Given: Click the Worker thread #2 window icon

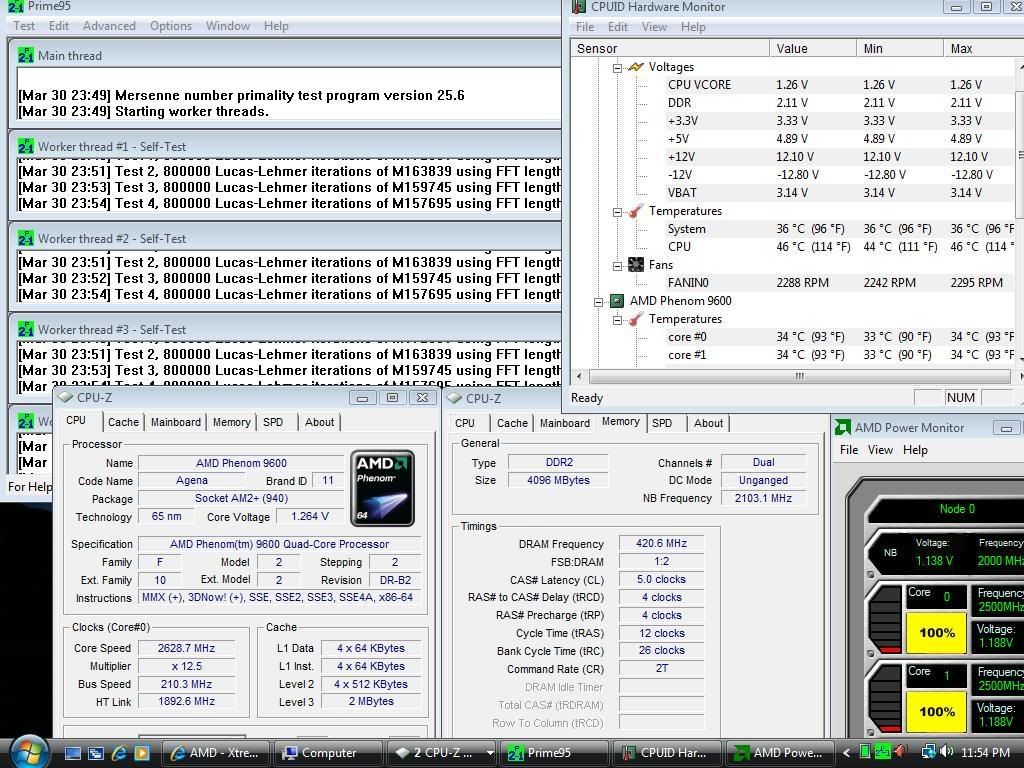Looking at the screenshot, I should pyautogui.click(x=25, y=238).
